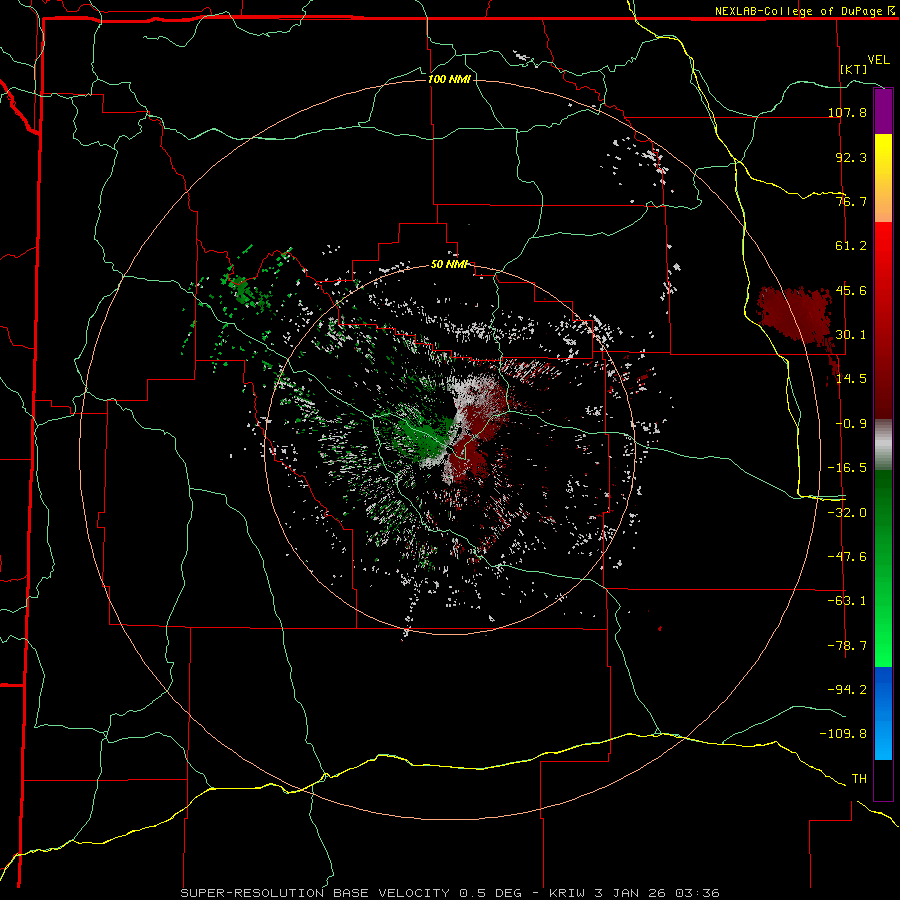This screenshot has width=900, height=900.
Task: Click the [KT] units label
Action: coord(853,69)
